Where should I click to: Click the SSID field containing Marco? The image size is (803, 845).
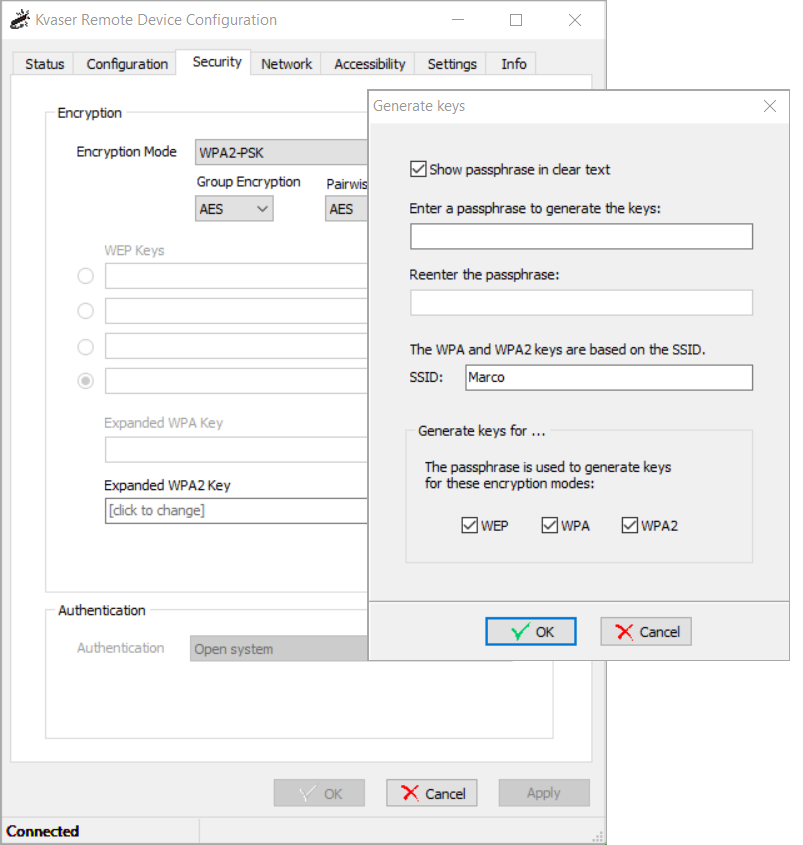(x=609, y=378)
